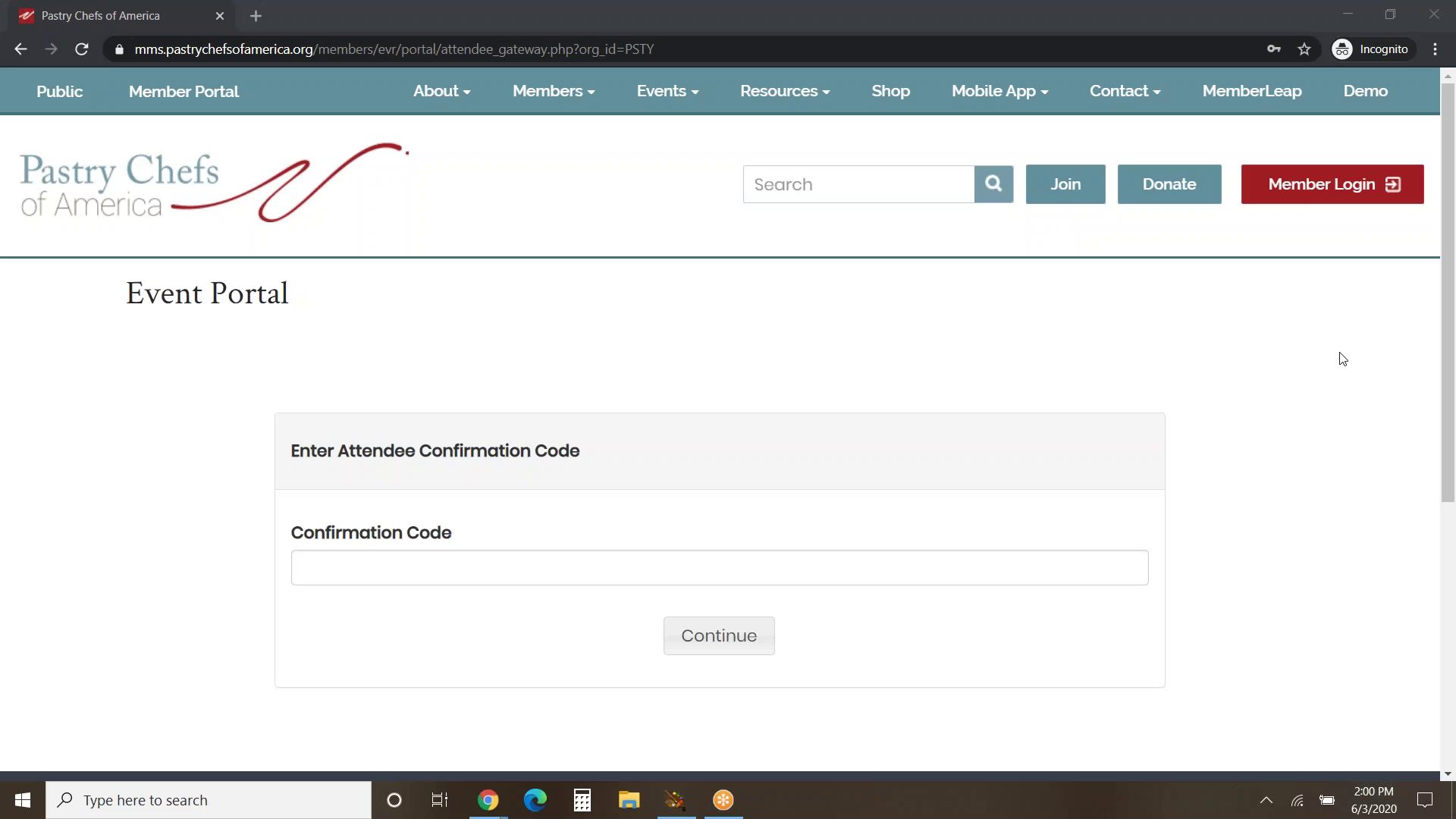Open the network status tray icon
Screen dimensions: 1456x819
coord(1298,800)
